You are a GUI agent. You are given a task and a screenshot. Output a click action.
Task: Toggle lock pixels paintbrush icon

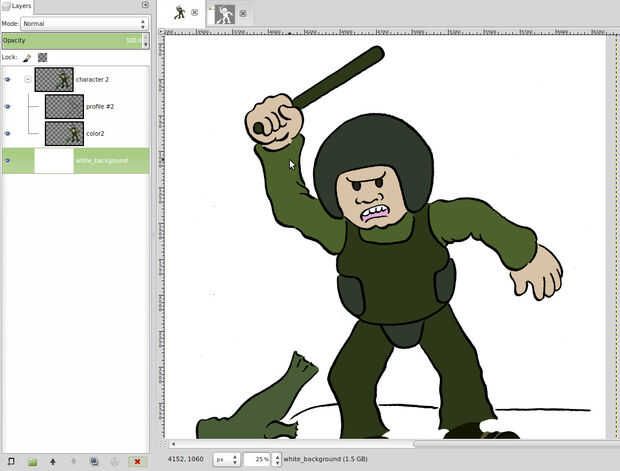(27, 58)
